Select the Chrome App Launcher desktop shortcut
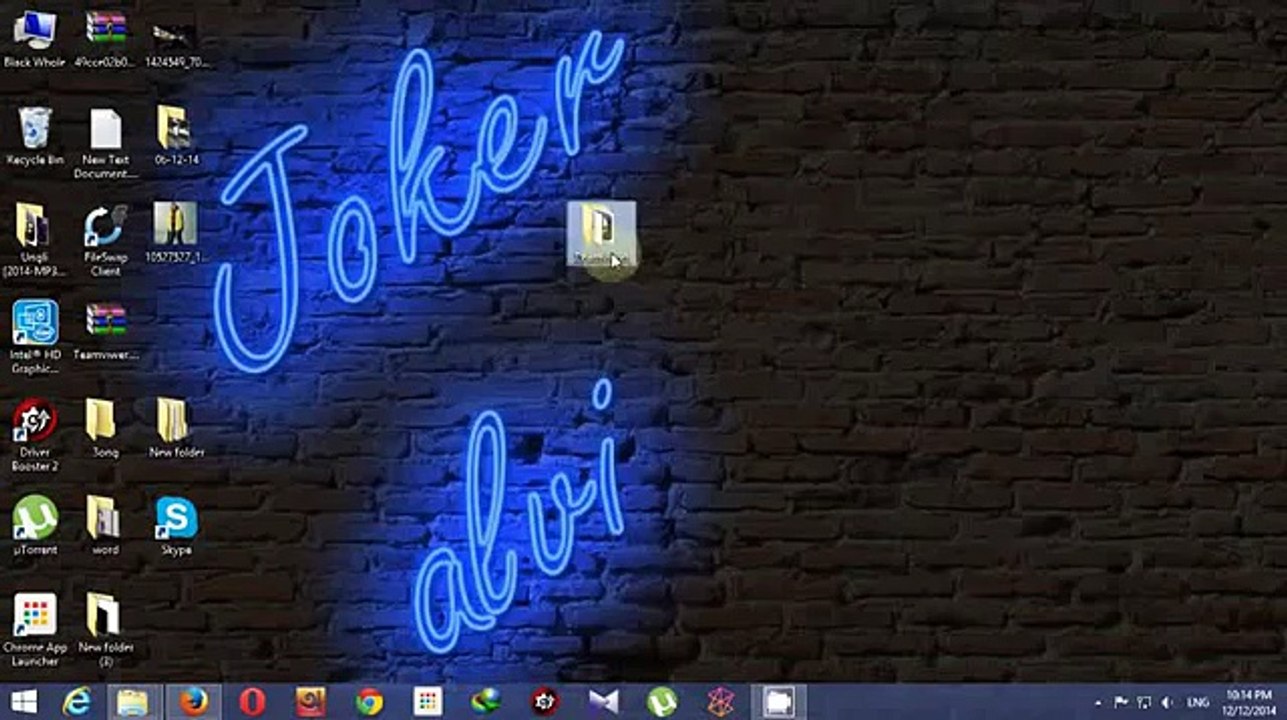The width and height of the screenshot is (1287, 720). [x=34, y=630]
